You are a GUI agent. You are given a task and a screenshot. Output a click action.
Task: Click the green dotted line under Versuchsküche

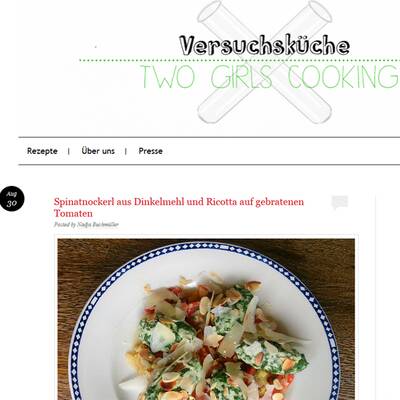point(239,60)
